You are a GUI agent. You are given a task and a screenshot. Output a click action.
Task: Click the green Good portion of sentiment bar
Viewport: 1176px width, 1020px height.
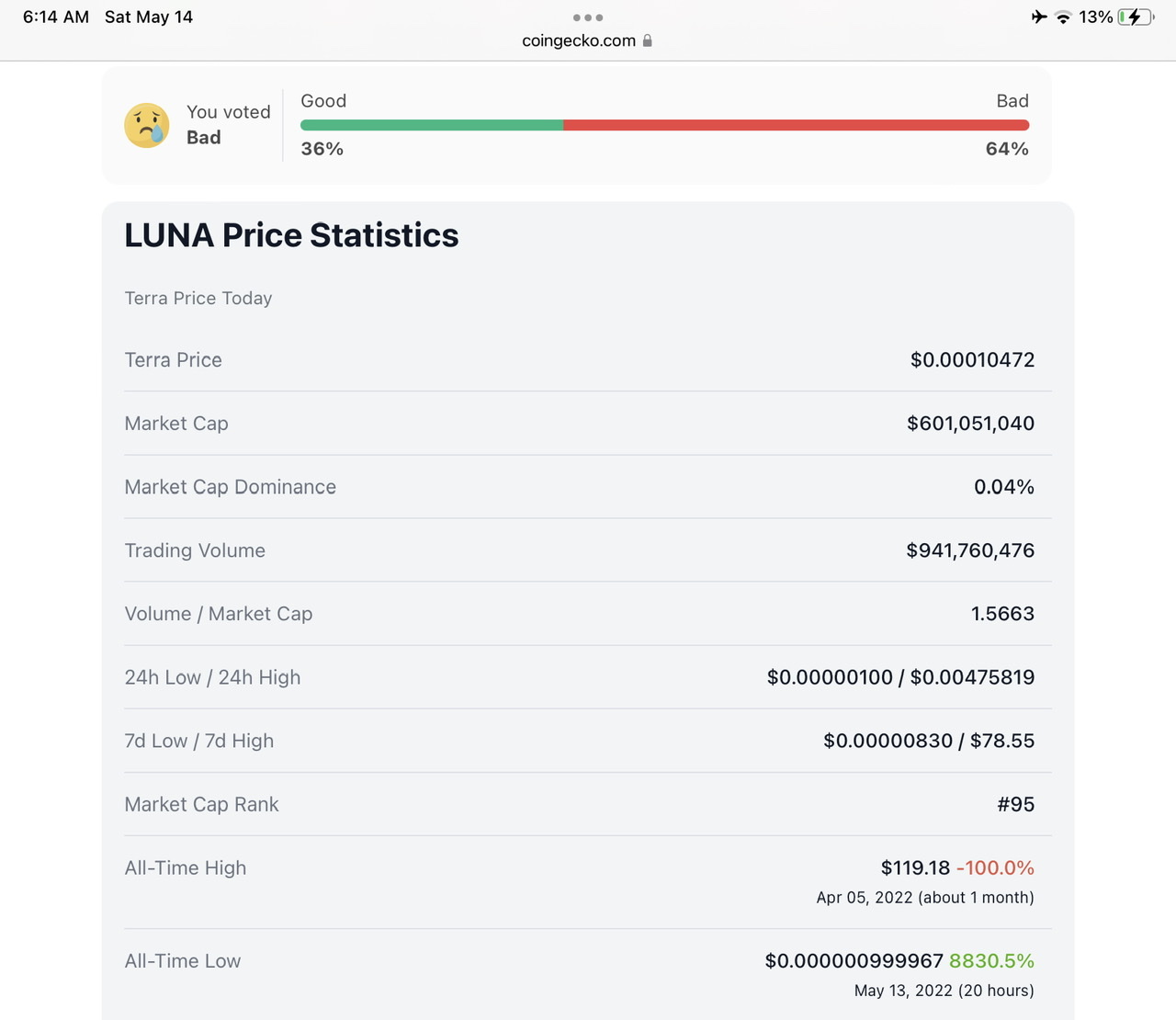coord(432,125)
